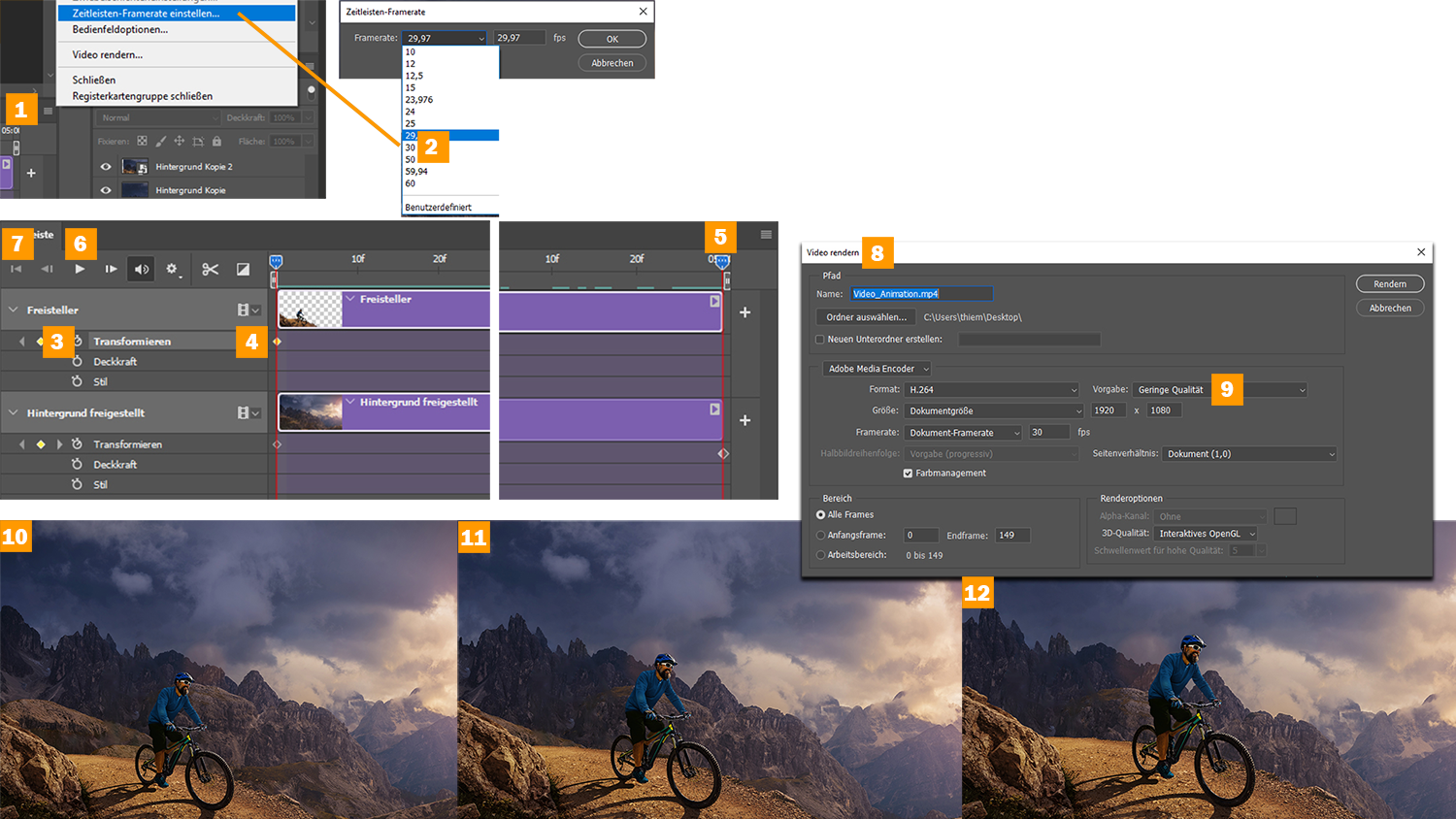Uncheck the Farbmanagement checkbox
The width and height of the screenshot is (1456, 819).
pos(908,474)
